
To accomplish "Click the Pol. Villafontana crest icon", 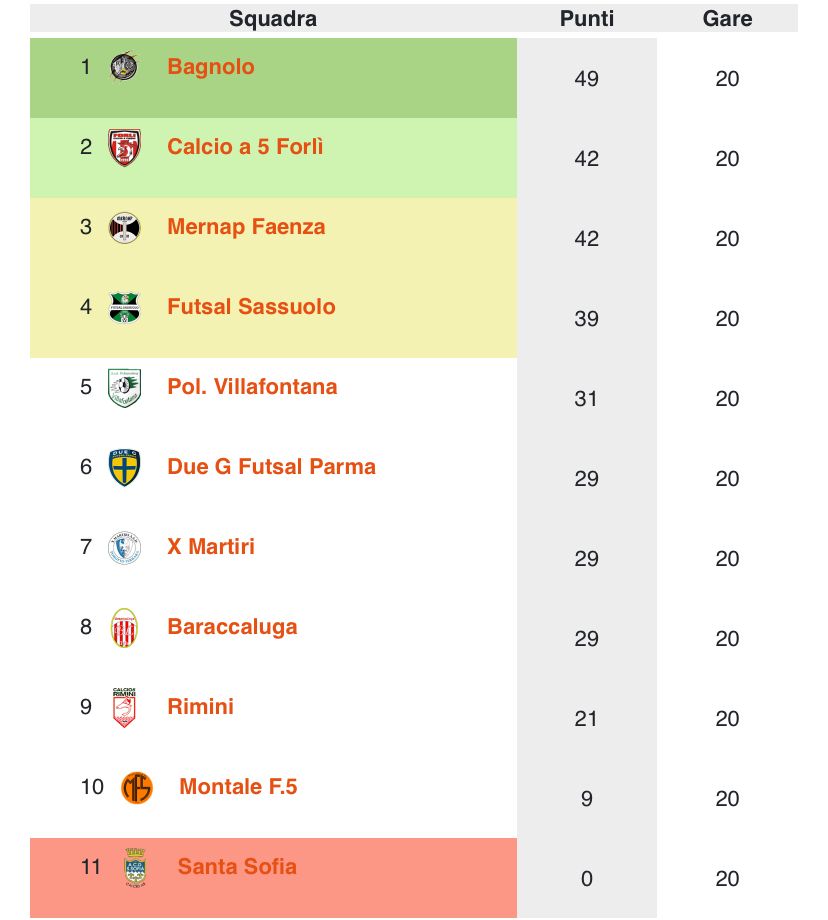I will tap(124, 387).
